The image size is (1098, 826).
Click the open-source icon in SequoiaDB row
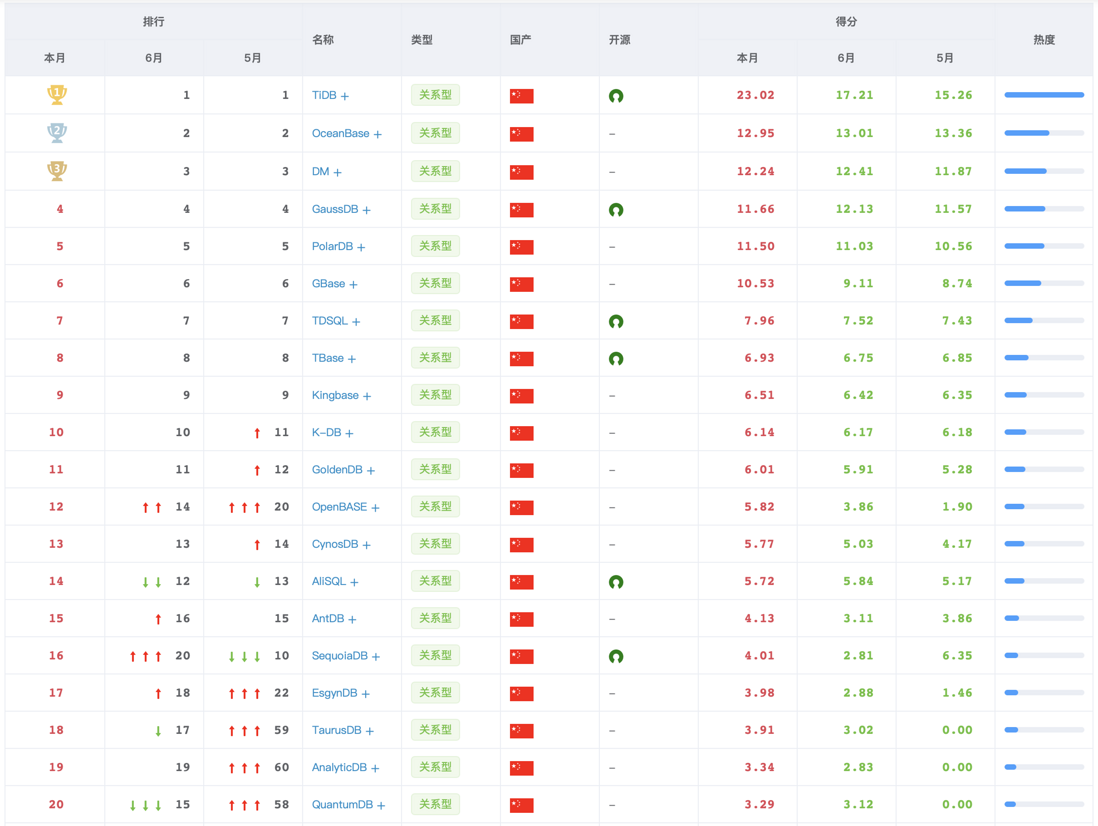616,656
